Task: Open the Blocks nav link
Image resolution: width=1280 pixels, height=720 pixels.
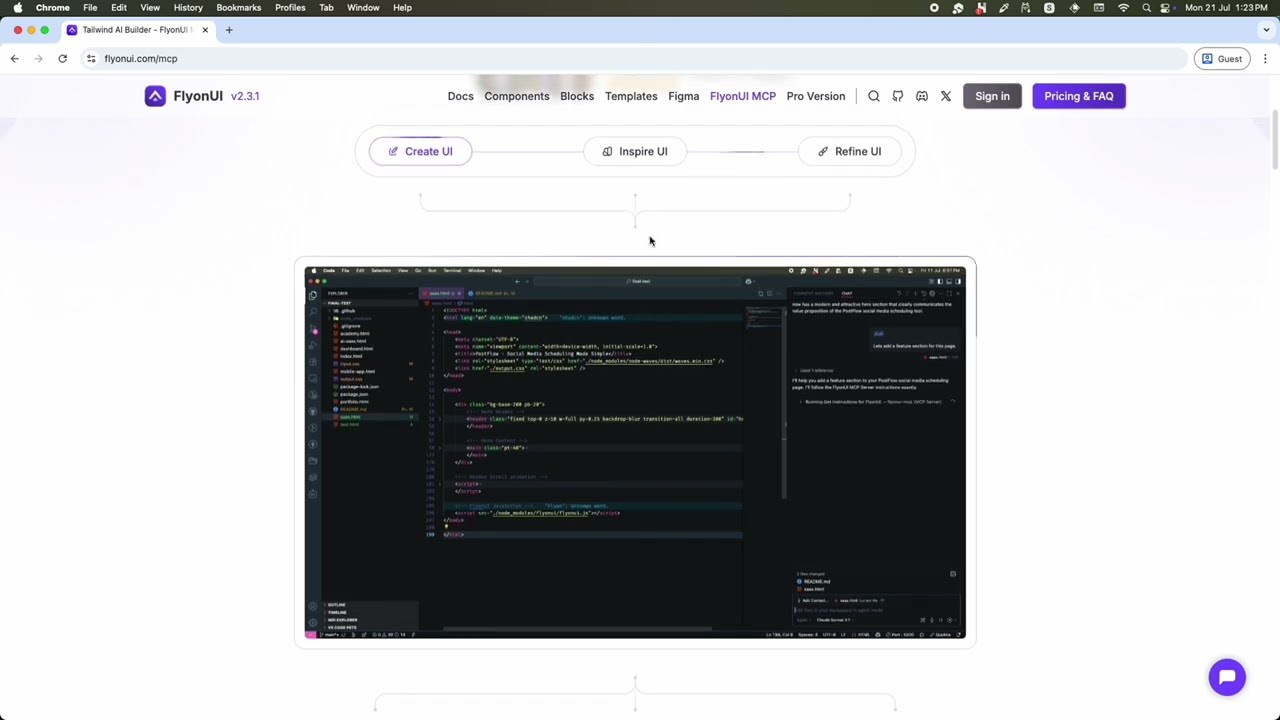Action: click(x=577, y=96)
